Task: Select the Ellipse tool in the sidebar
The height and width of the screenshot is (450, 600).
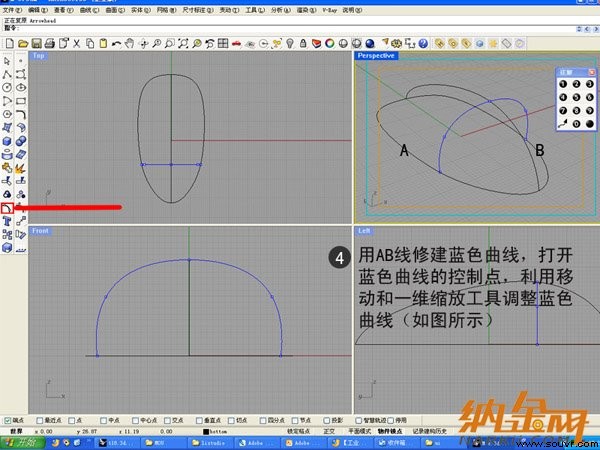Action: click(21, 88)
